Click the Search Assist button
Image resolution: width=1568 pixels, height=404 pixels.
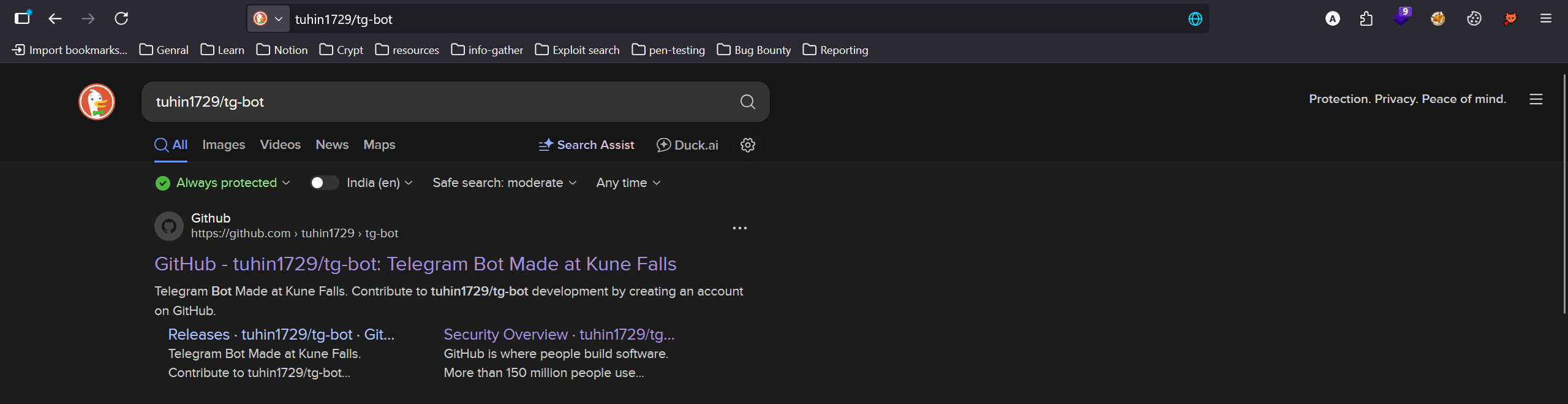click(x=586, y=145)
